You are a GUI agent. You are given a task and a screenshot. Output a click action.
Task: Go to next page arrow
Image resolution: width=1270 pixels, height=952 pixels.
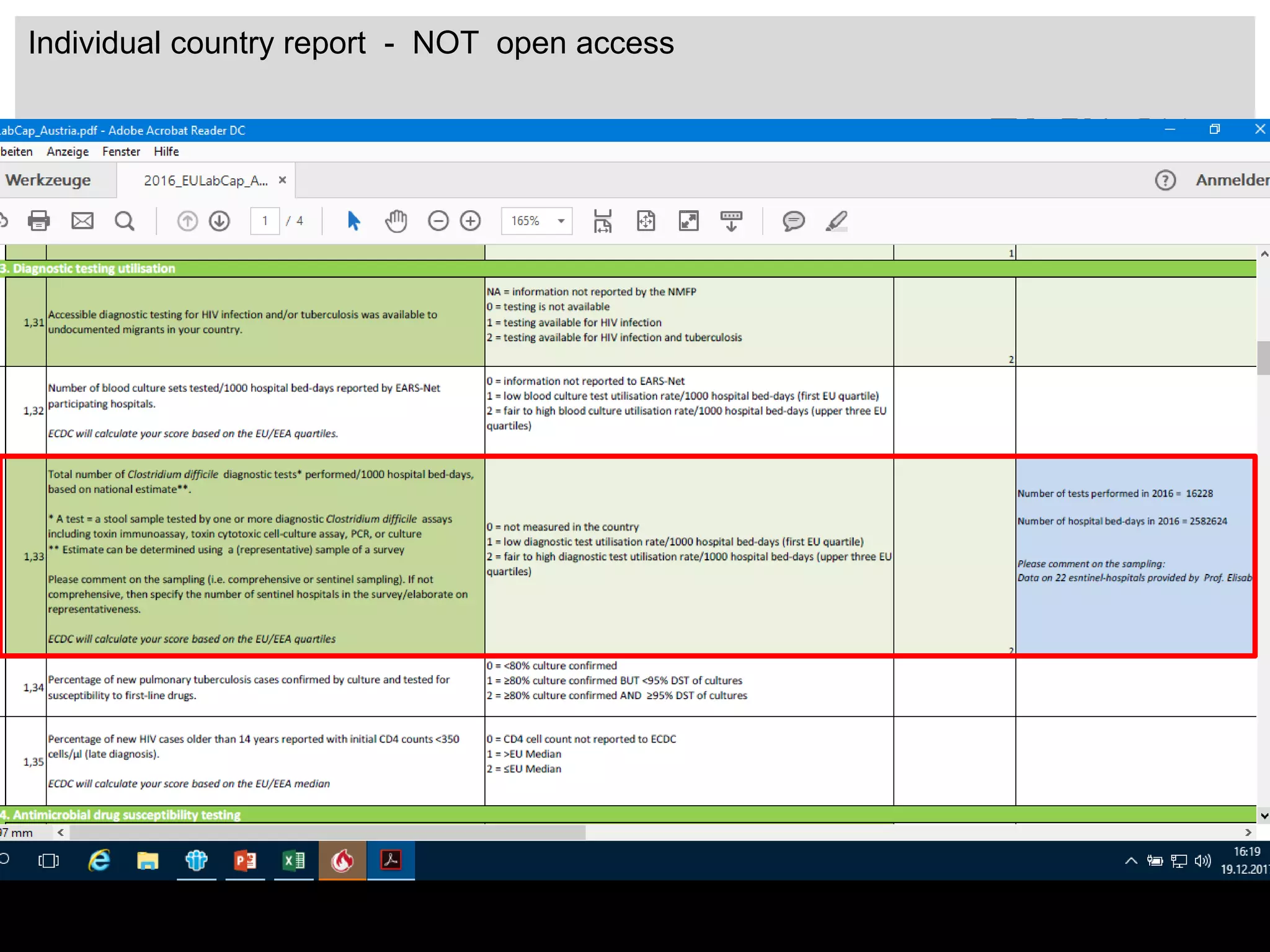tap(220, 221)
